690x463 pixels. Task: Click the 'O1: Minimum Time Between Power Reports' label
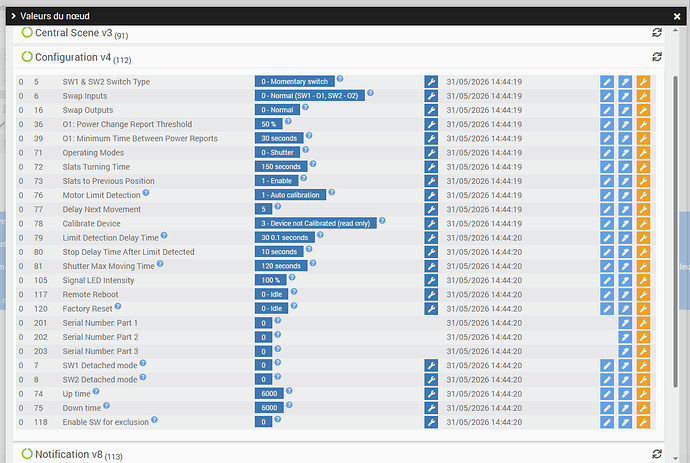pos(140,139)
